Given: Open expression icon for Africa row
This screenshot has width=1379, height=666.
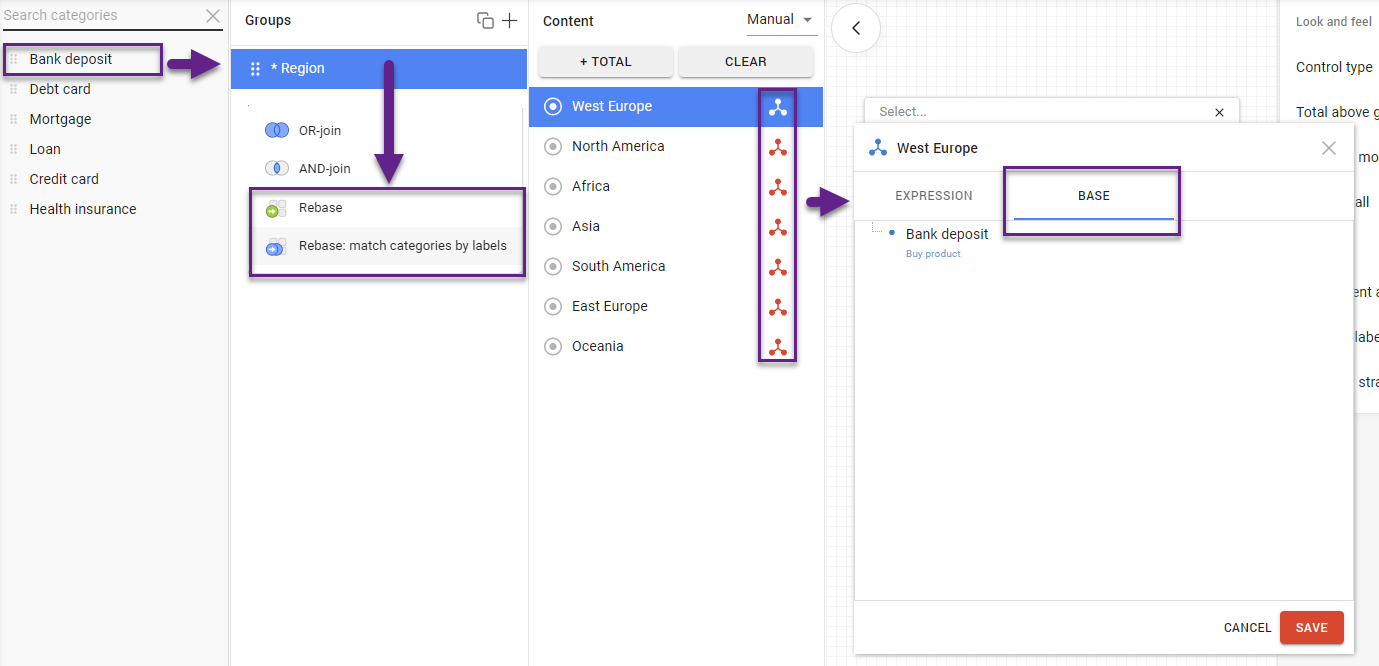Looking at the screenshot, I should pyautogui.click(x=777, y=187).
